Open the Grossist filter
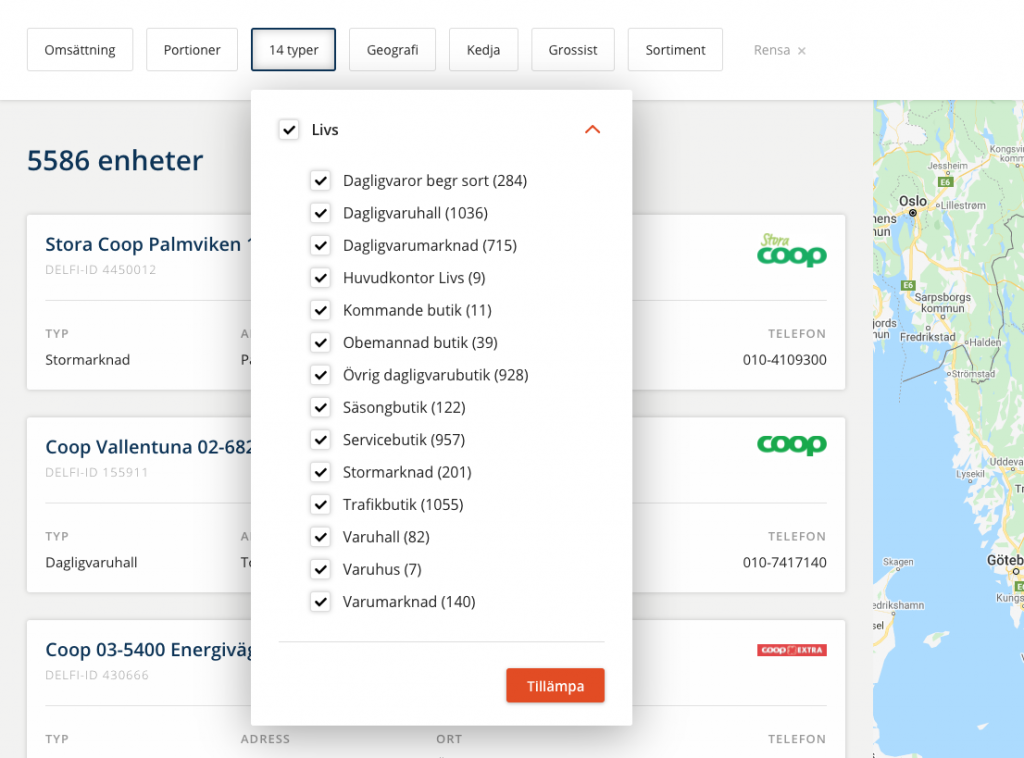 (x=573, y=50)
